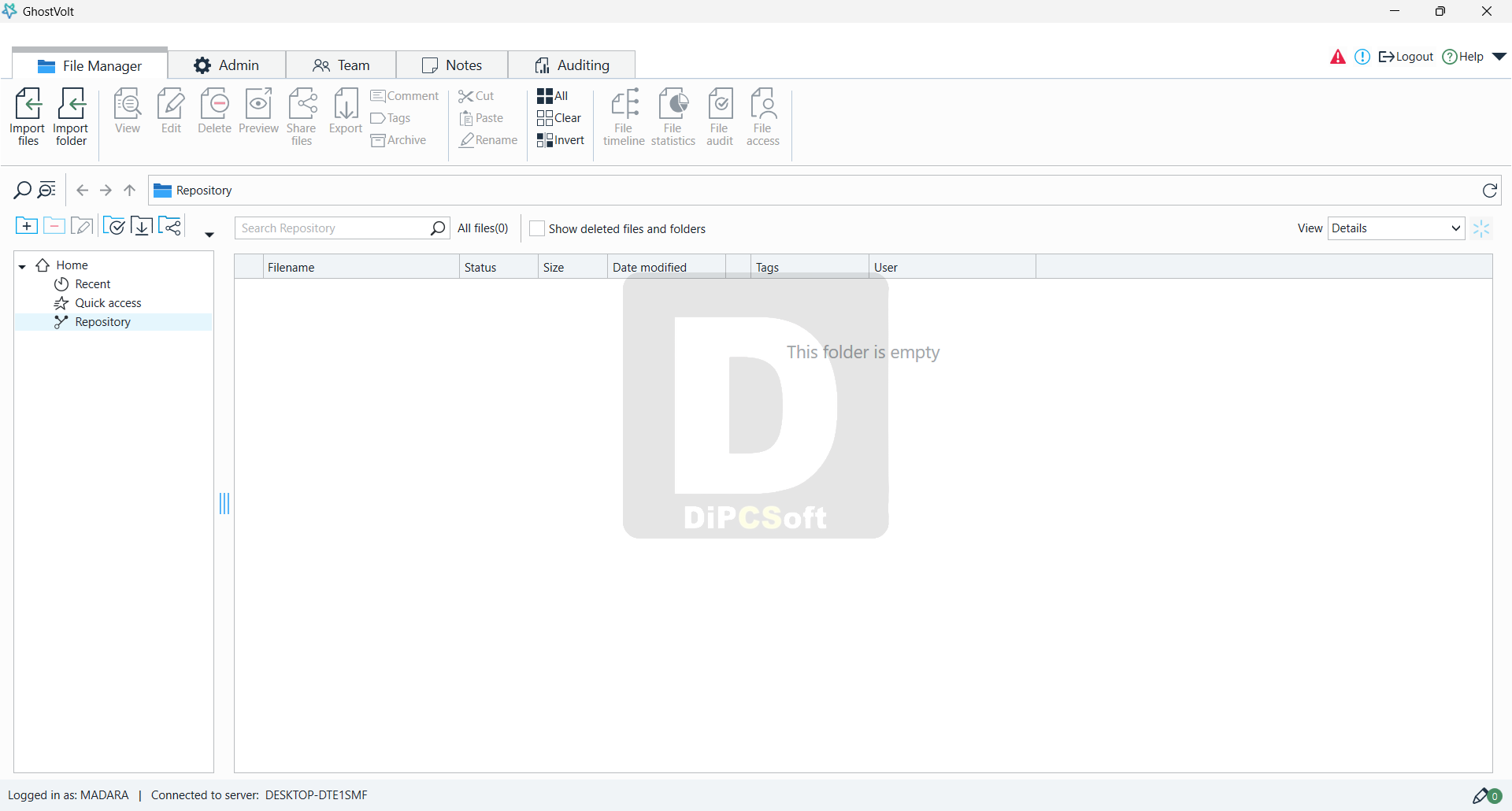Viewport: 1512px width, 811px height.
Task: Click All files(0) label
Action: pos(483,228)
